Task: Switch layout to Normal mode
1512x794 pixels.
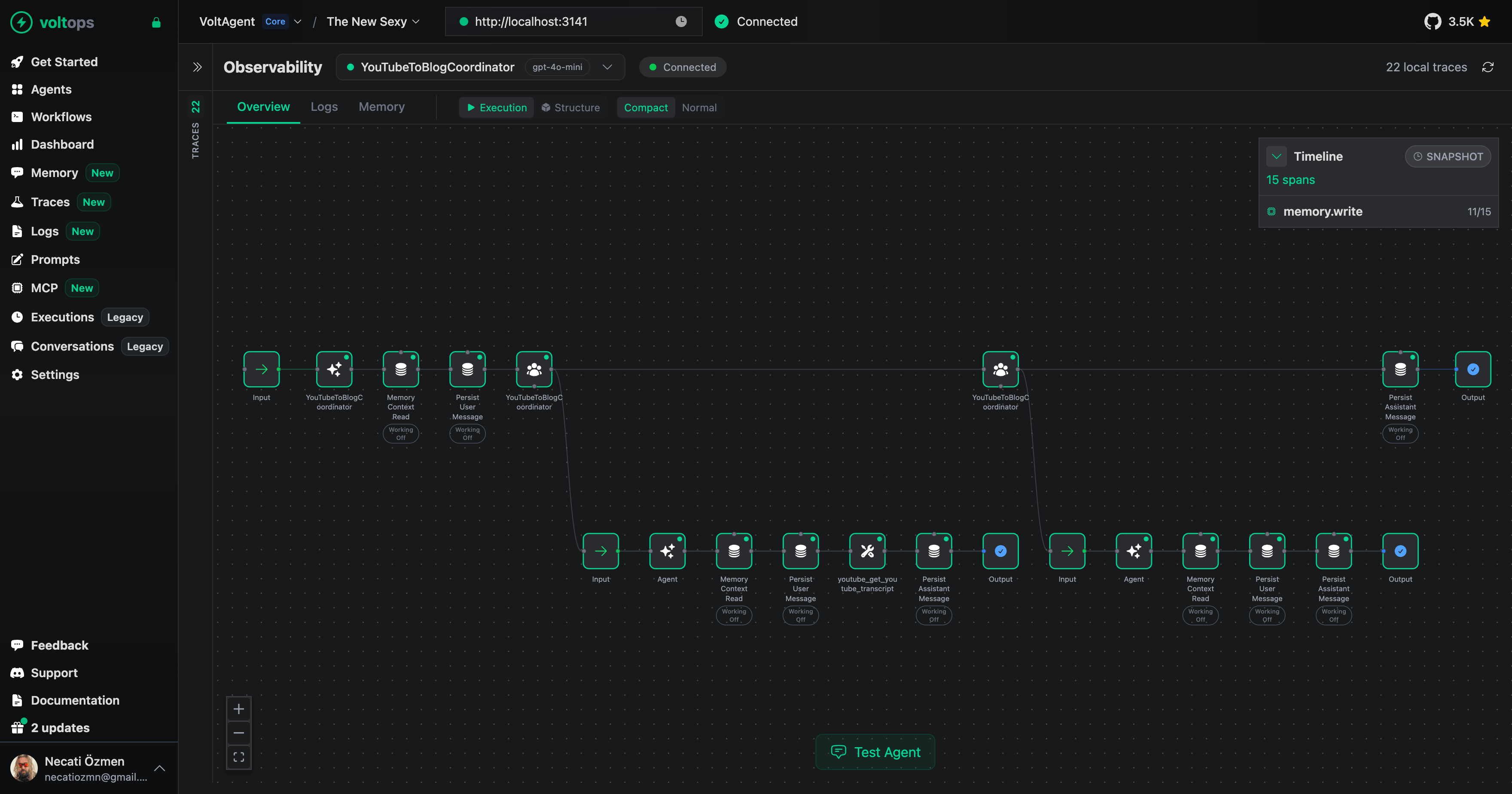Action: [699, 107]
